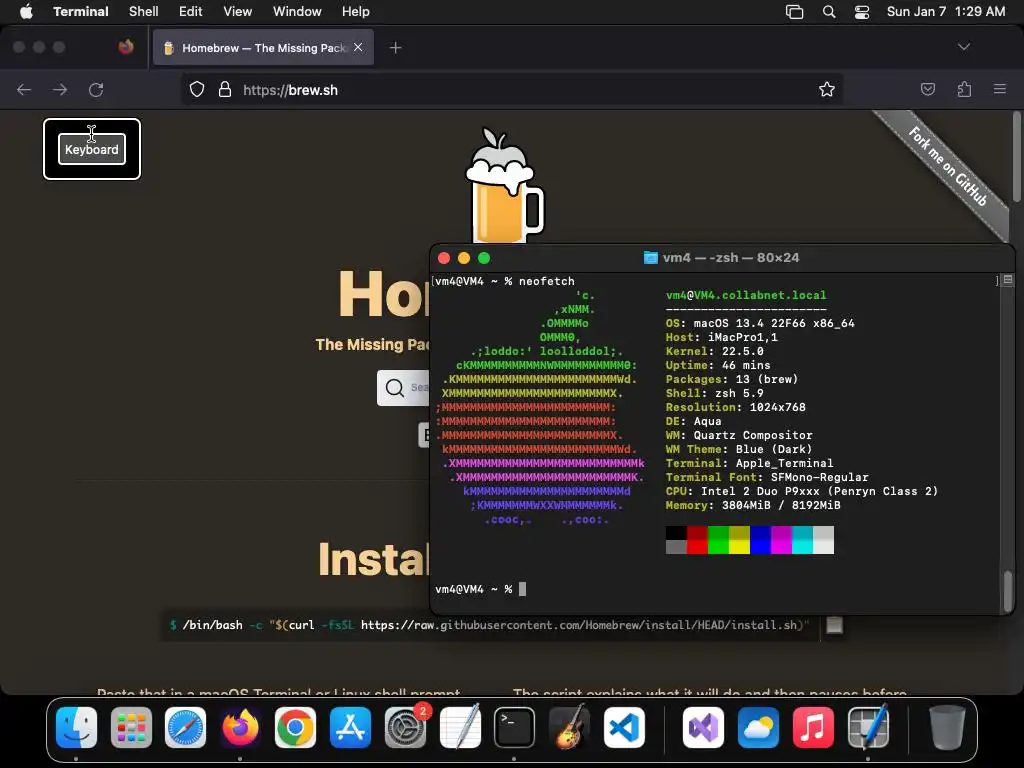
Task: Copy the Homebrew install command
Action: click(834, 625)
